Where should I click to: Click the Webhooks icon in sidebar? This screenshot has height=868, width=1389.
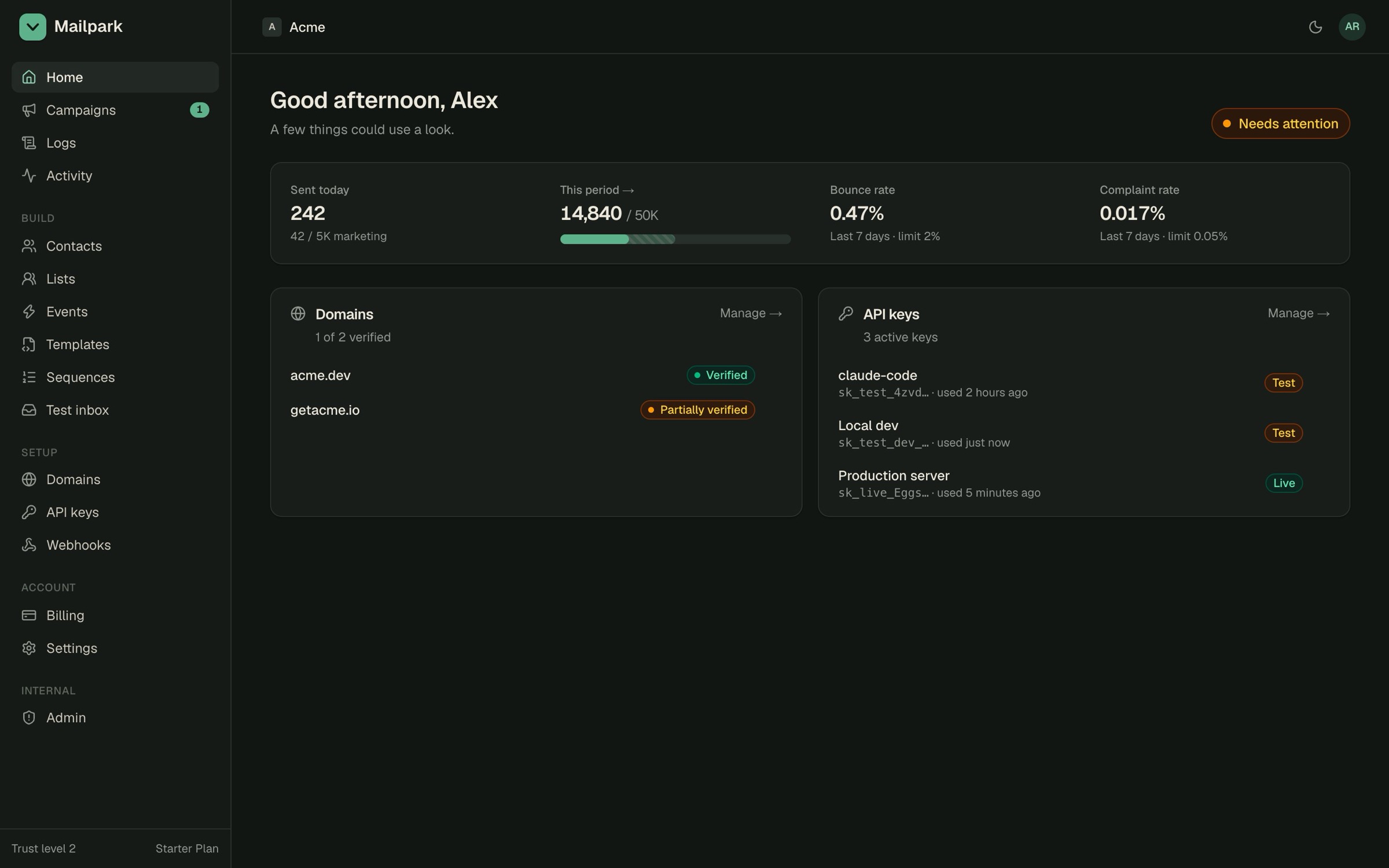point(29,545)
